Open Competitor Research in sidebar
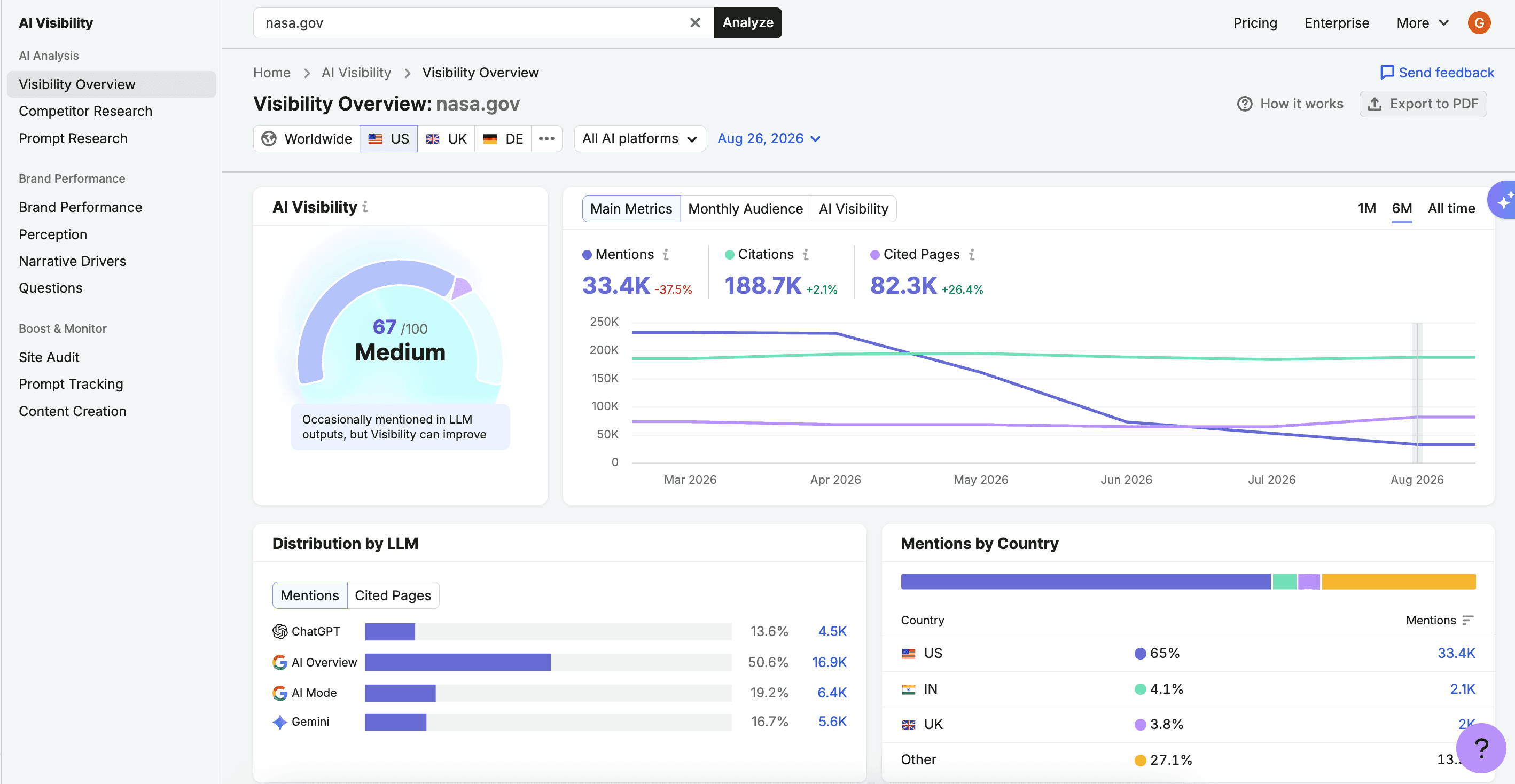This screenshot has height=784, width=1515. [85, 111]
